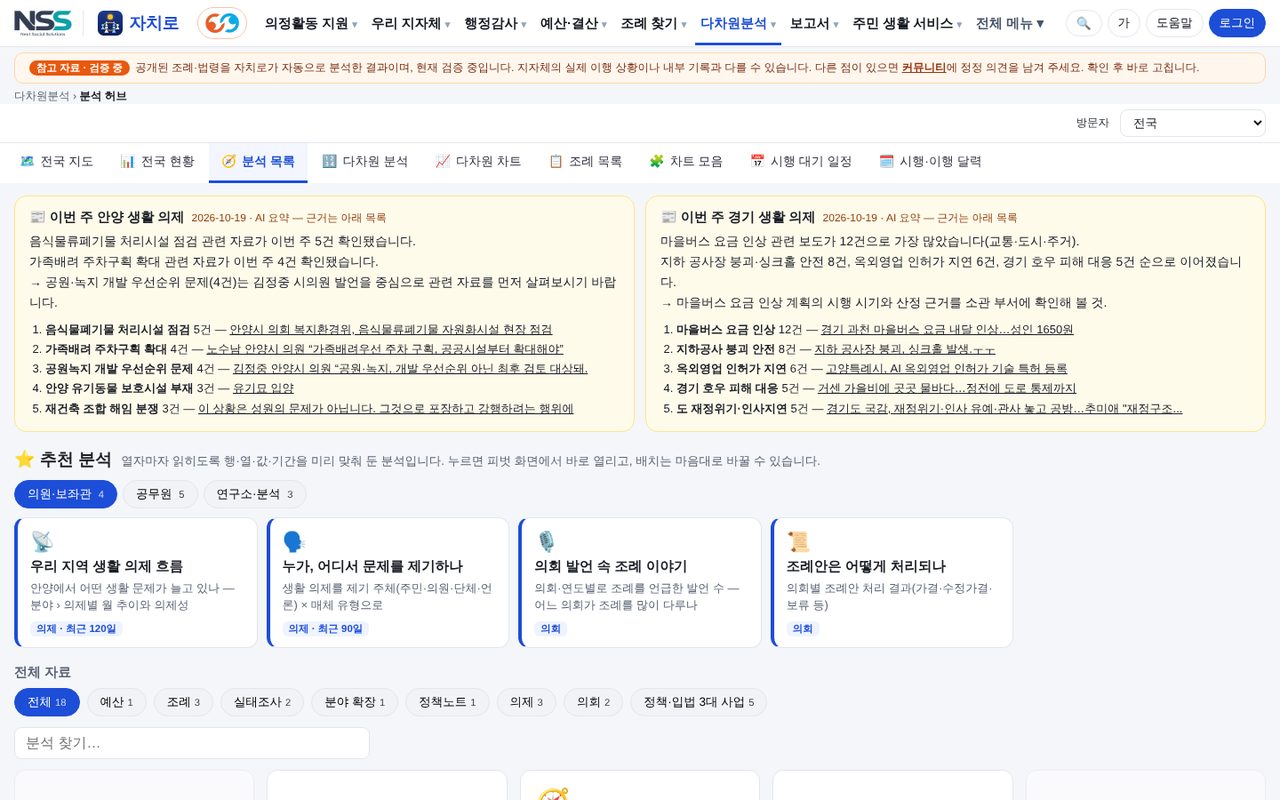Open the 다차원 분석 tab
1280x800 pixels.
point(365,162)
